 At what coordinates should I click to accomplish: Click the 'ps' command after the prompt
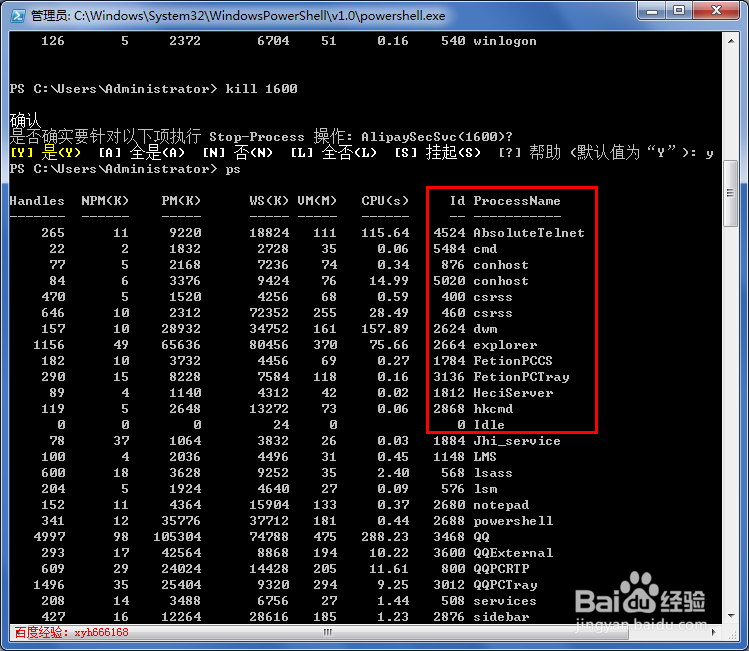click(x=233, y=169)
